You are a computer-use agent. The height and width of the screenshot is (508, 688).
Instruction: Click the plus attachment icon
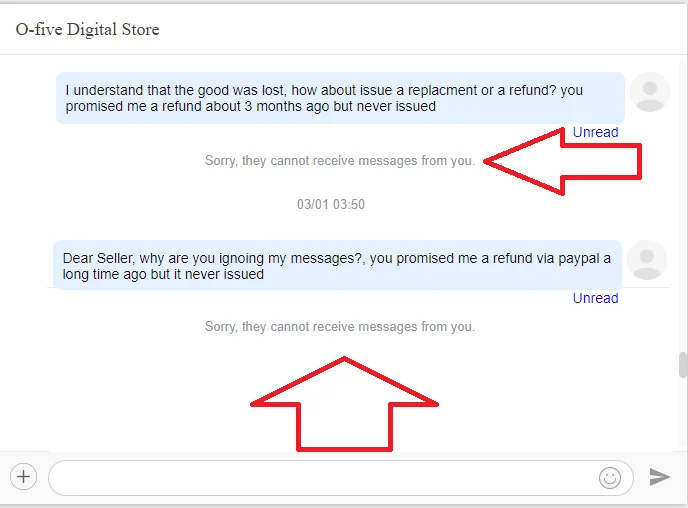click(23, 477)
